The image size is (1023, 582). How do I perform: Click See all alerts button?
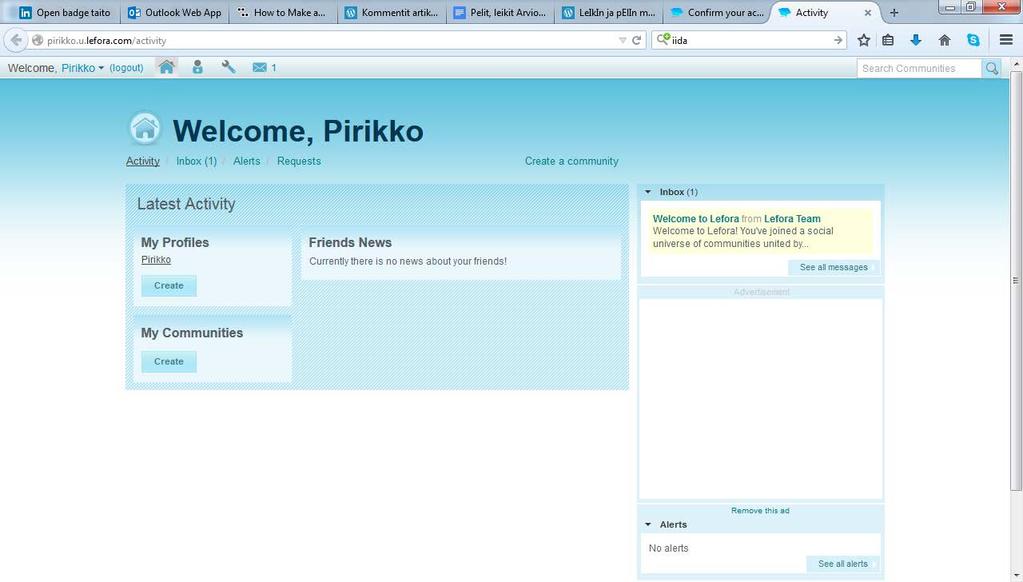pyautogui.click(x=843, y=564)
